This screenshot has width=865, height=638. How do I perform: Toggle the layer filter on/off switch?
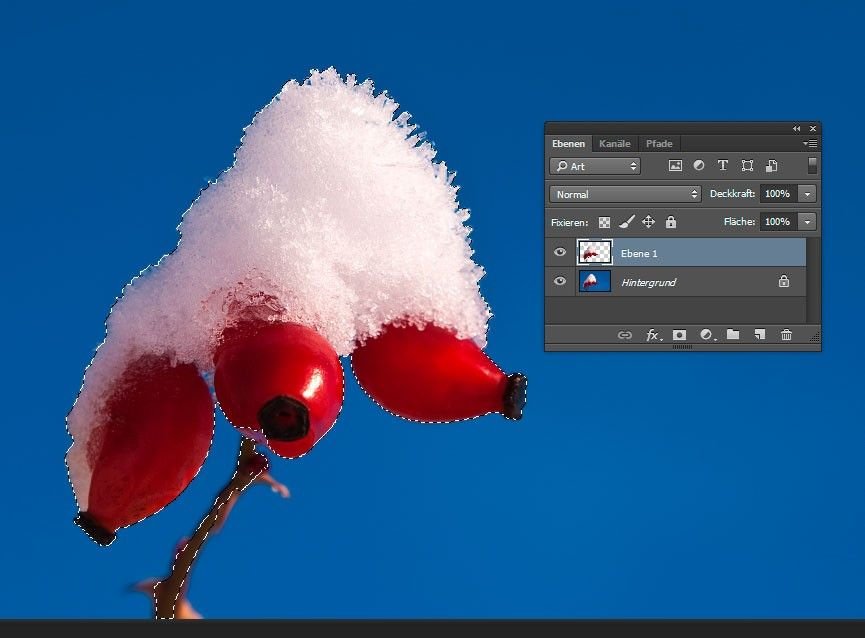(812, 165)
